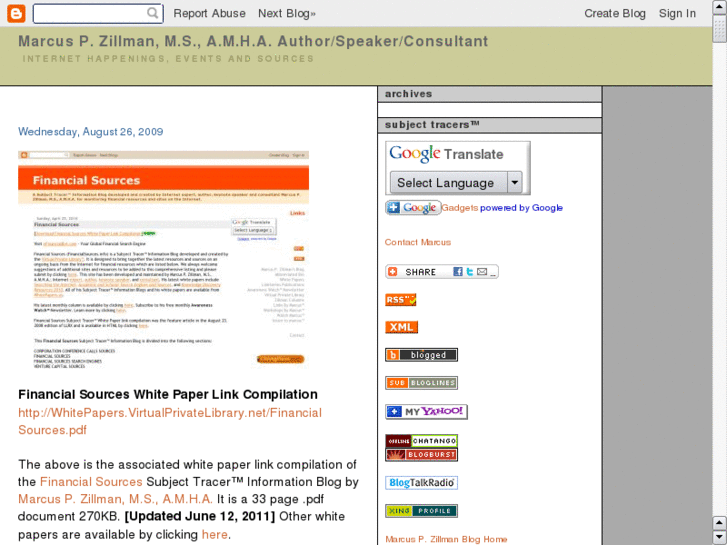This screenshot has height=545, width=727.
Task: Share by email envelope icon
Action: [482, 272]
